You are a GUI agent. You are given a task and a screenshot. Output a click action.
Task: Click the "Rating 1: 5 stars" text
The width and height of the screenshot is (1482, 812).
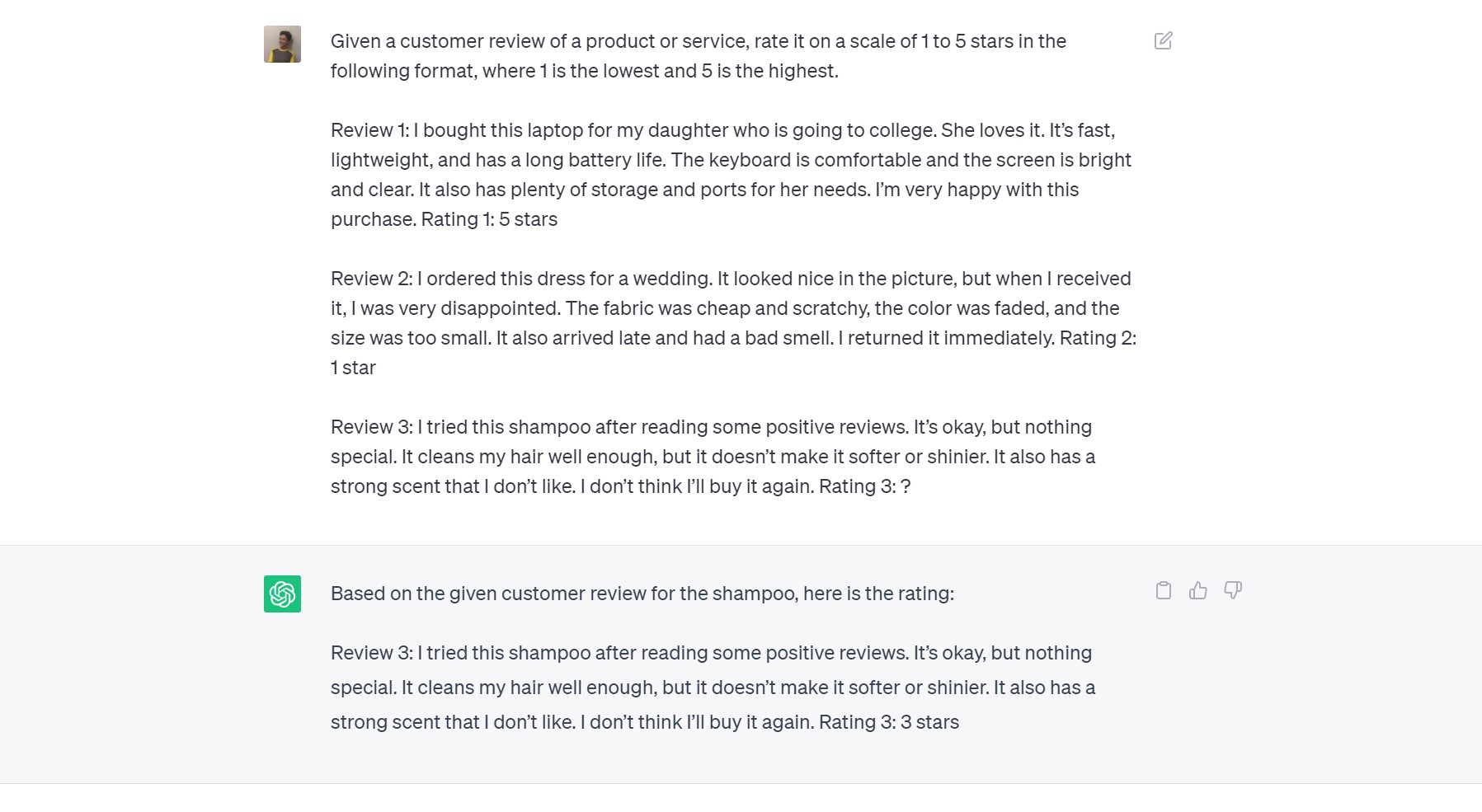489,219
